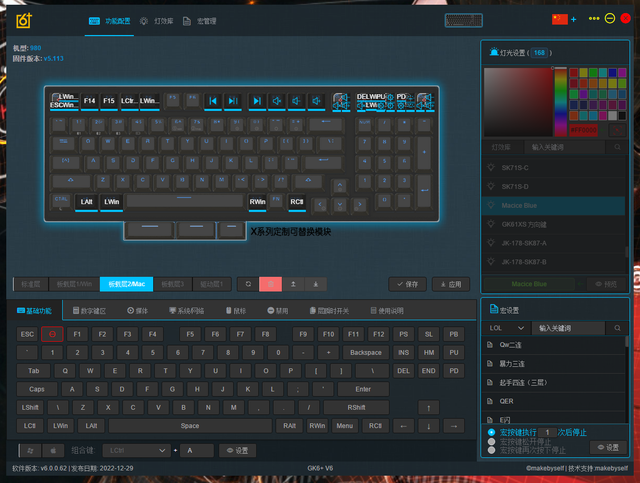The image size is (640, 483).
Task: Click the search icon in macro panel
Action: point(617,328)
